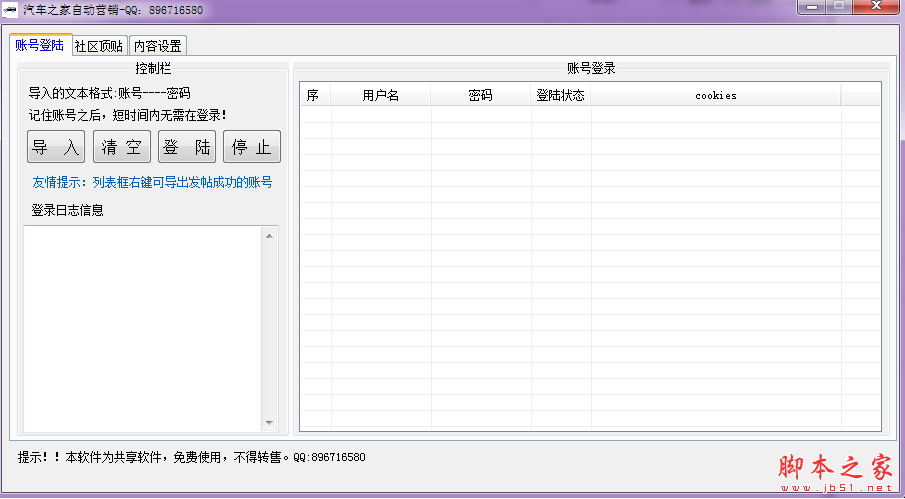
Task: Click the log box scroll up arrow
Action: click(269, 236)
